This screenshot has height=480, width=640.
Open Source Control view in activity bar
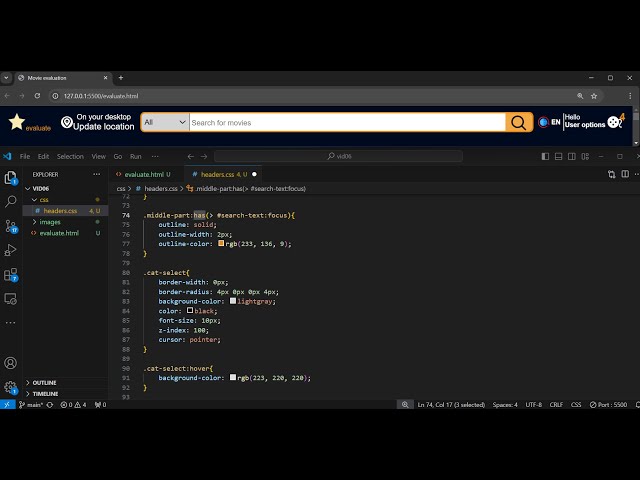point(11,226)
